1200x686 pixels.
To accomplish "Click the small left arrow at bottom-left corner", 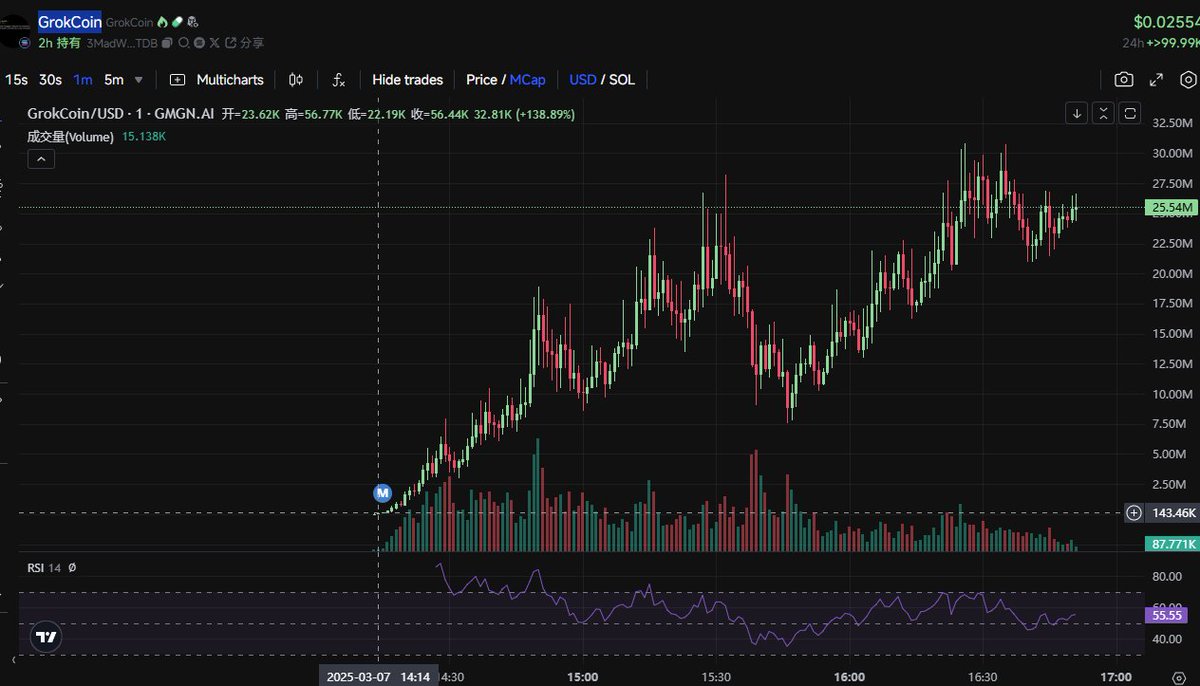I will tap(14, 660).
